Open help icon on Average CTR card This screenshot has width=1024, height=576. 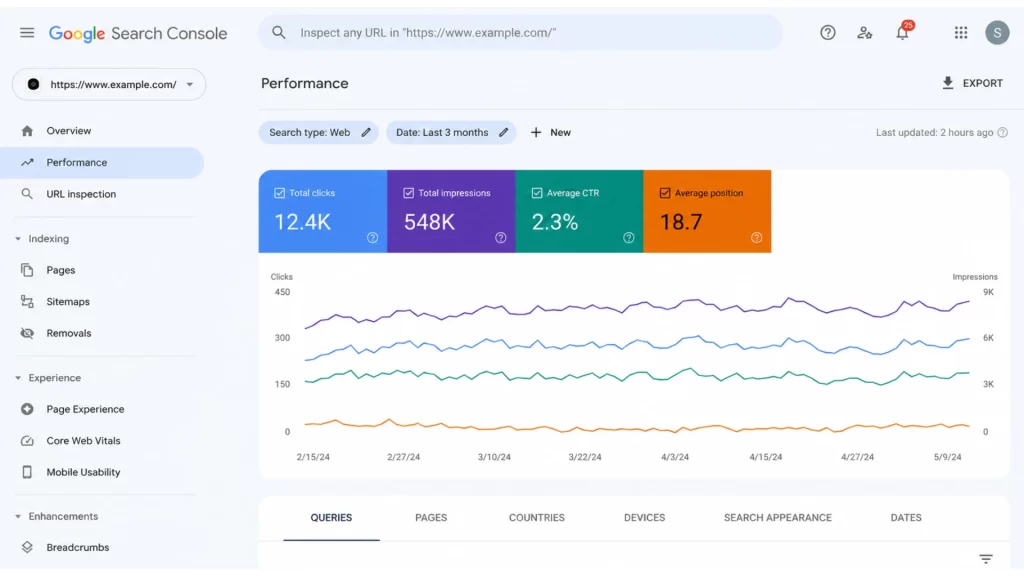click(628, 238)
